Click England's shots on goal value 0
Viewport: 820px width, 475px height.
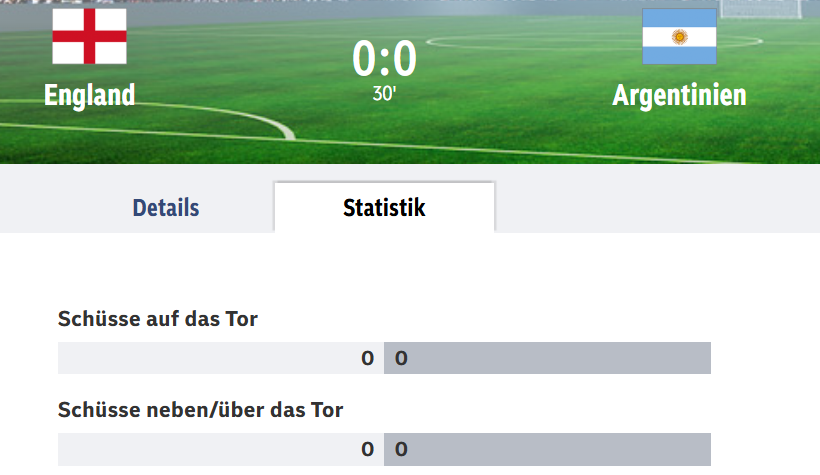pos(368,358)
